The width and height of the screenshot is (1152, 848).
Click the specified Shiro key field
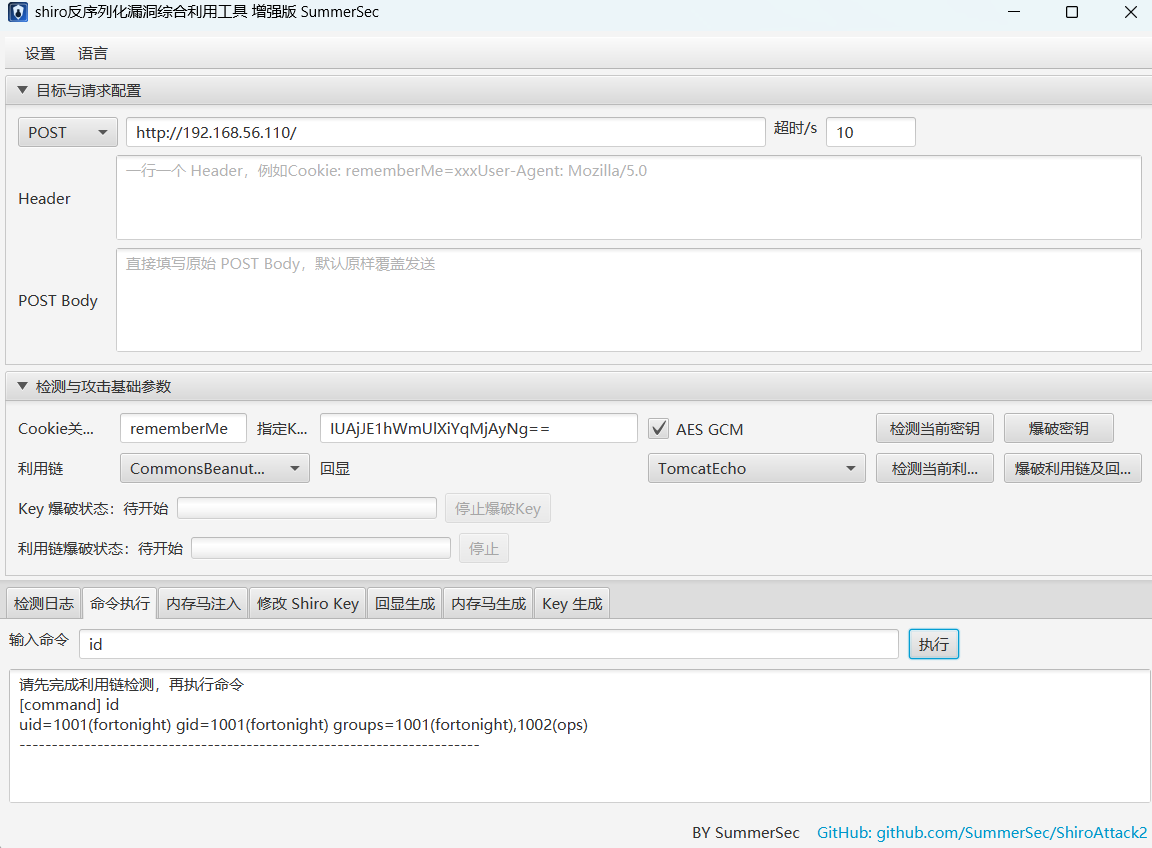[478, 428]
